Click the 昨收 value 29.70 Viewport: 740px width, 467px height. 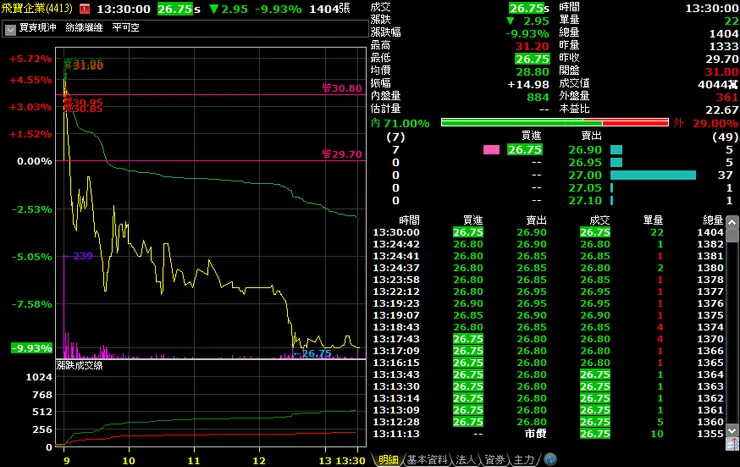721,59
